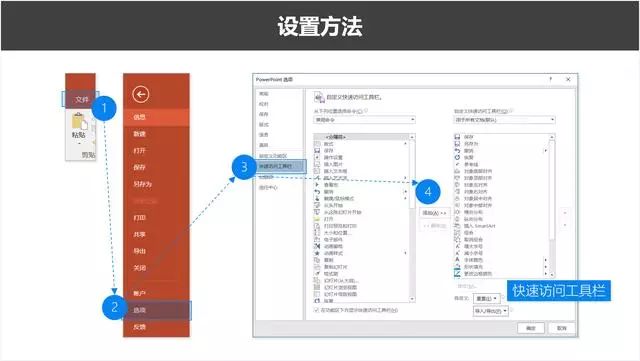Select 复制 icon in command list
The image size is (640, 361).
coord(317,260)
